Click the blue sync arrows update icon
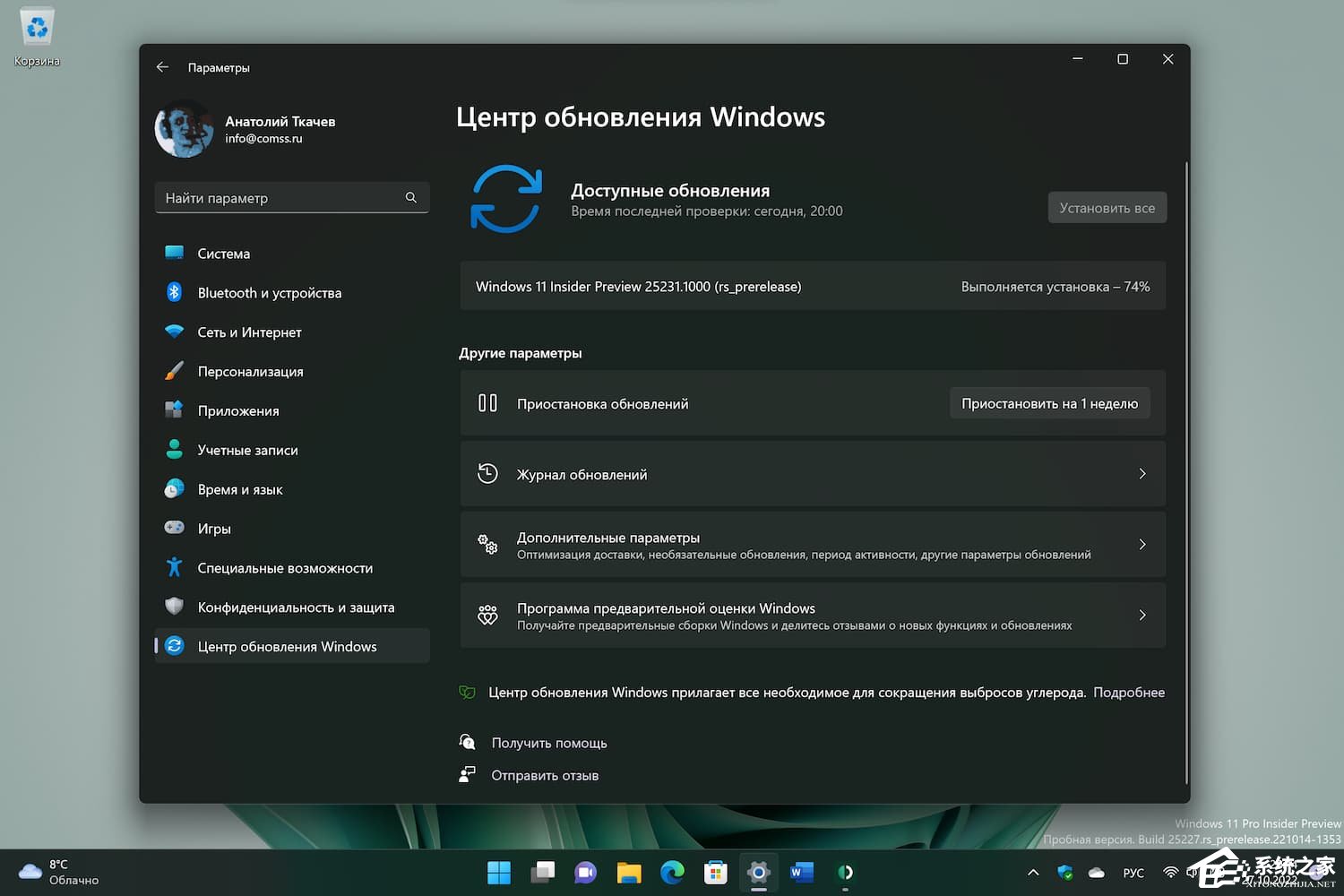The height and width of the screenshot is (896, 1344). coord(506,199)
